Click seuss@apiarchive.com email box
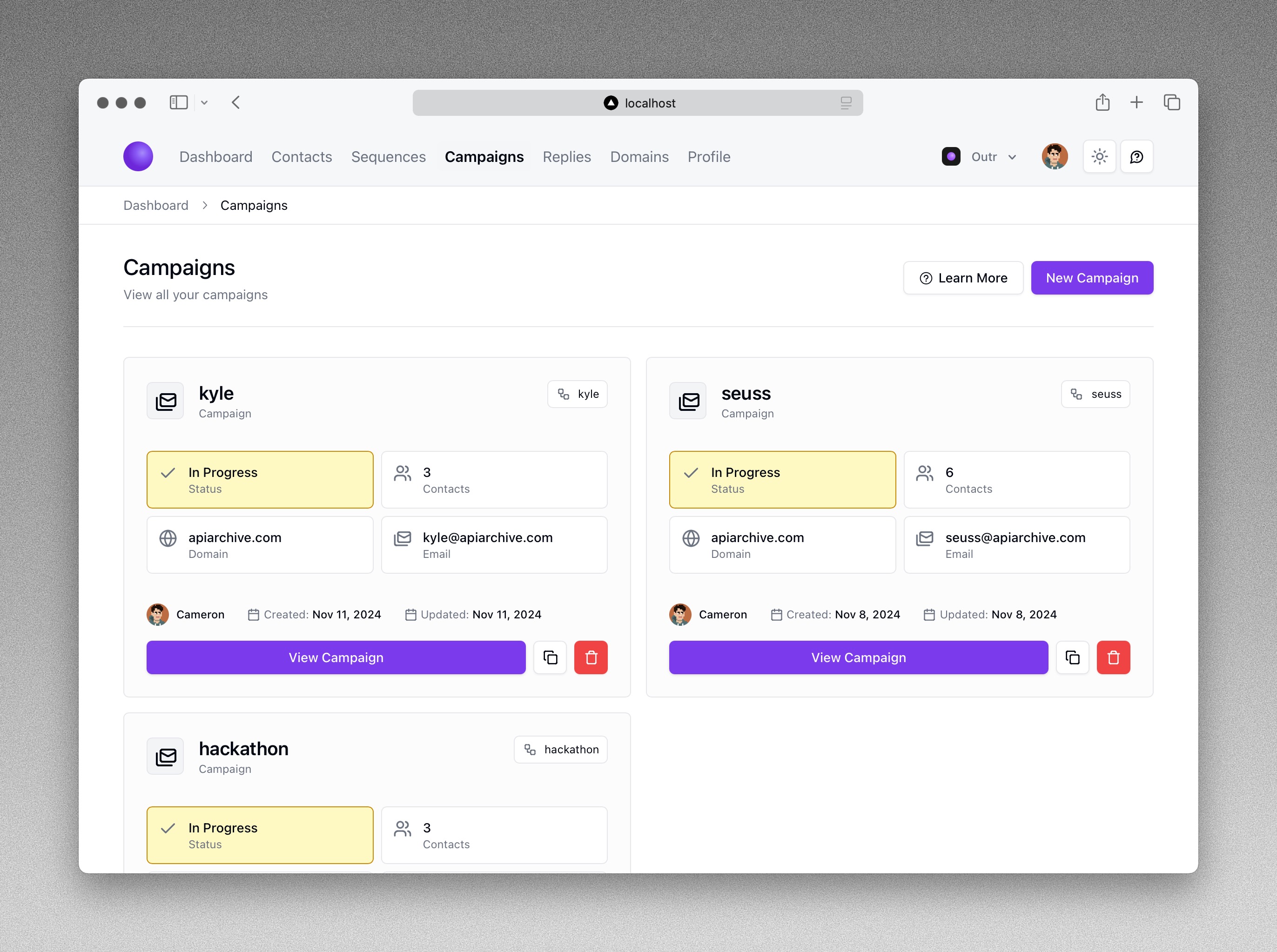The width and height of the screenshot is (1277, 952). click(1016, 544)
